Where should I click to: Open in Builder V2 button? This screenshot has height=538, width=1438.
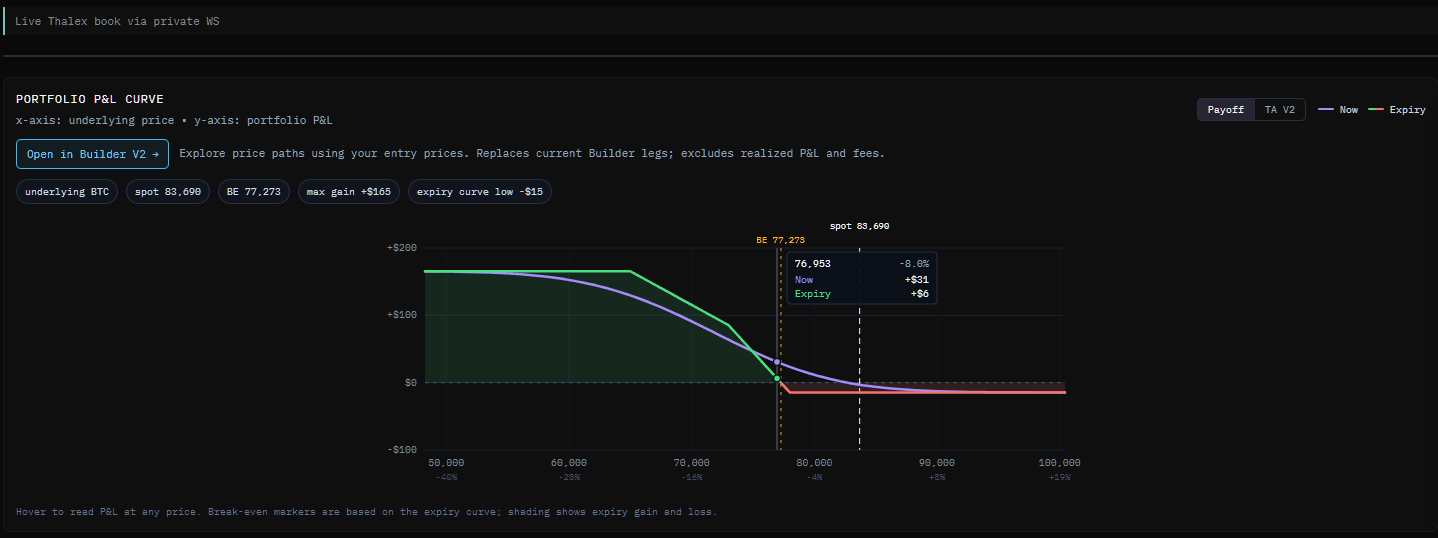pyautogui.click(x=92, y=154)
